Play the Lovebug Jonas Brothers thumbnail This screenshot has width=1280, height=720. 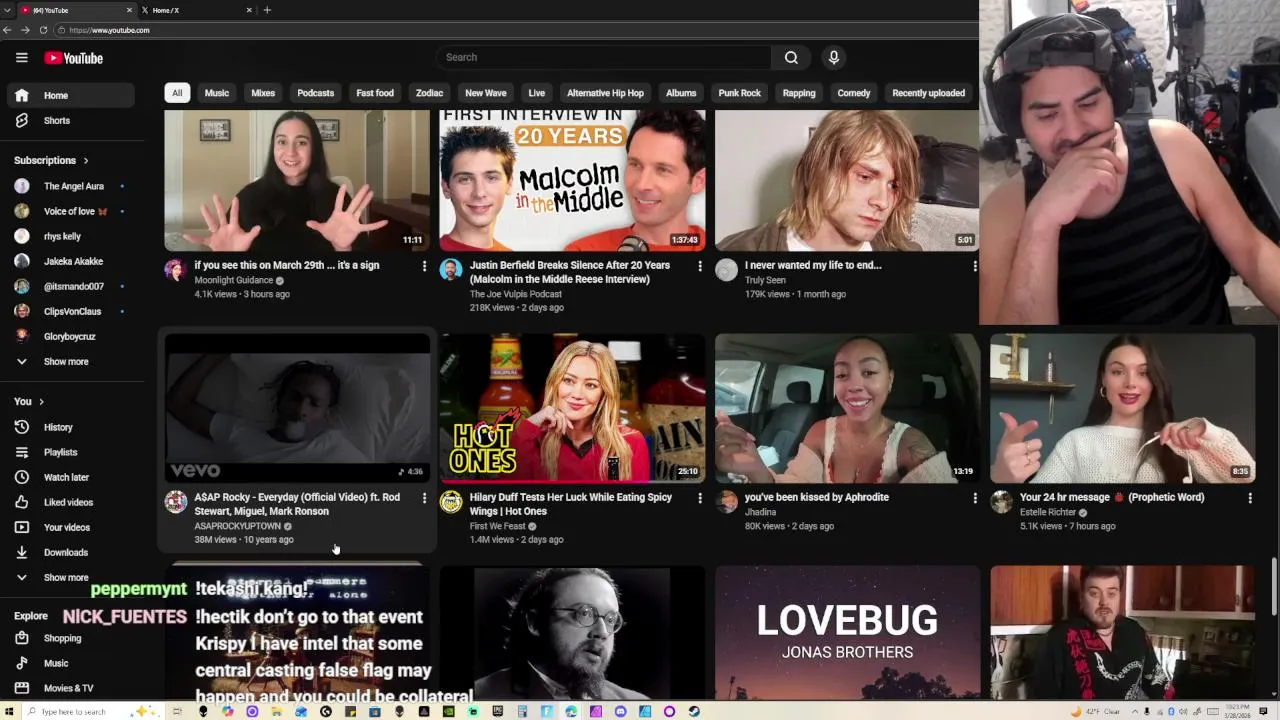[x=847, y=633]
